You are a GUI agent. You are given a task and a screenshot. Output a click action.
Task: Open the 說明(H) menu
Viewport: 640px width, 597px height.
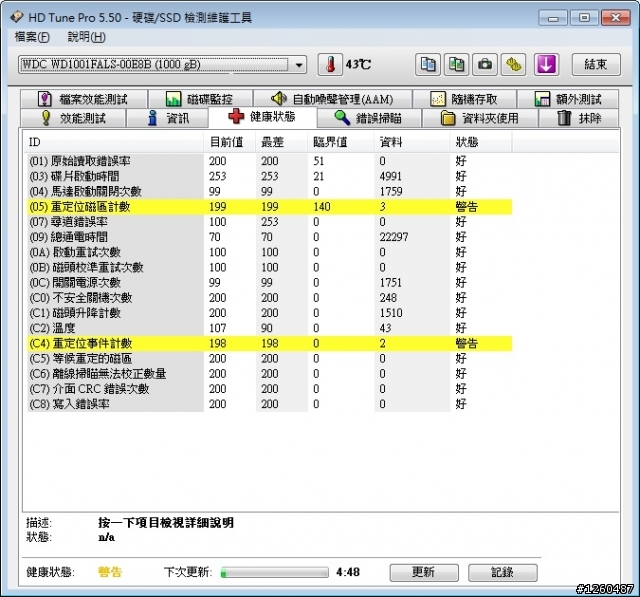86,37
